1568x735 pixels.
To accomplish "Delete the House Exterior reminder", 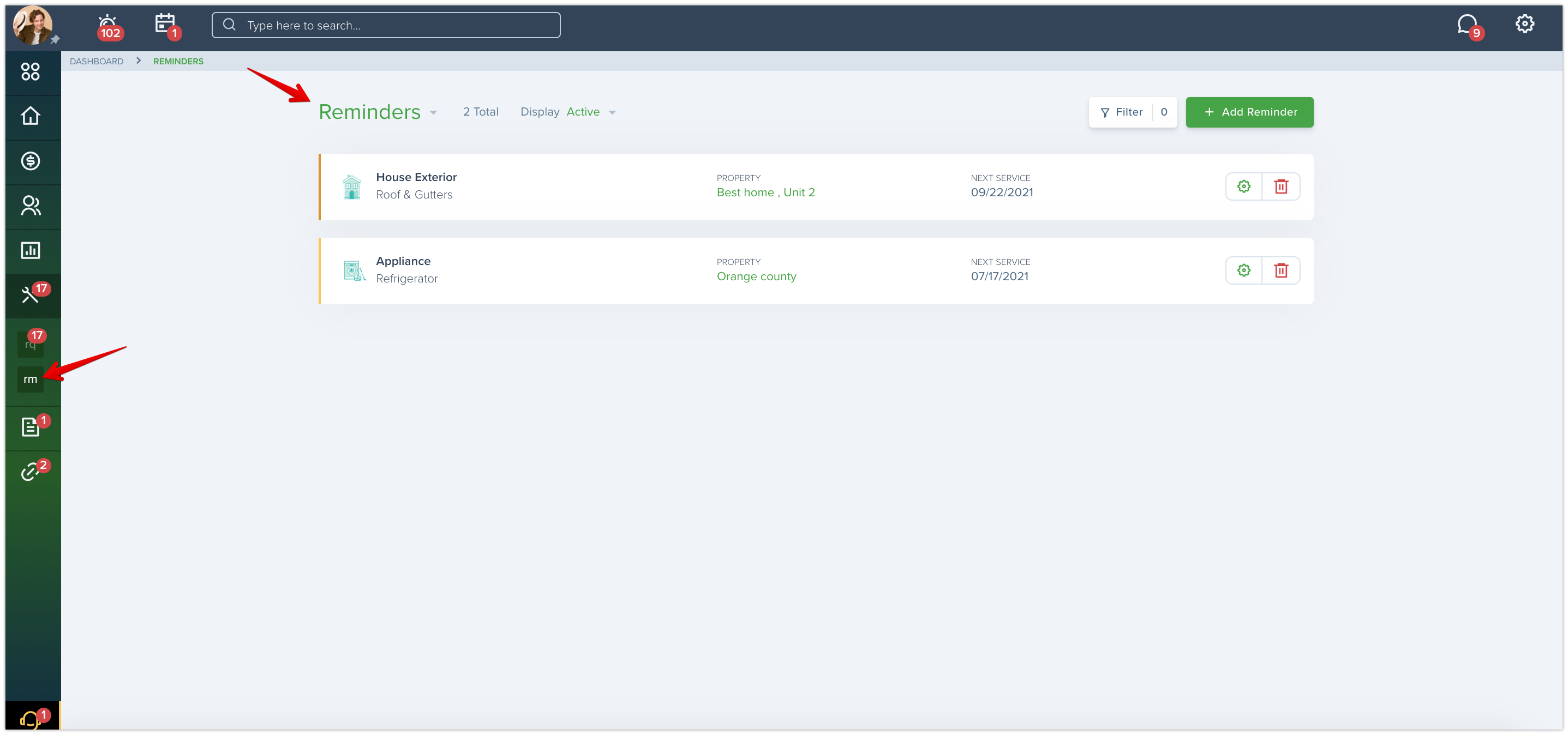I will [1280, 186].
